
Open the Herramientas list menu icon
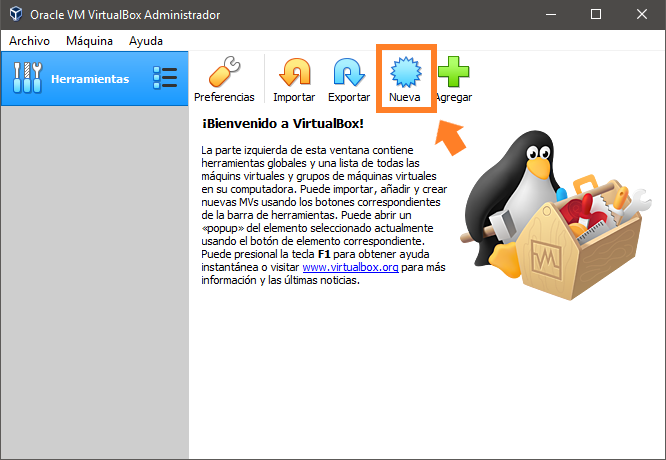point(164,78)
